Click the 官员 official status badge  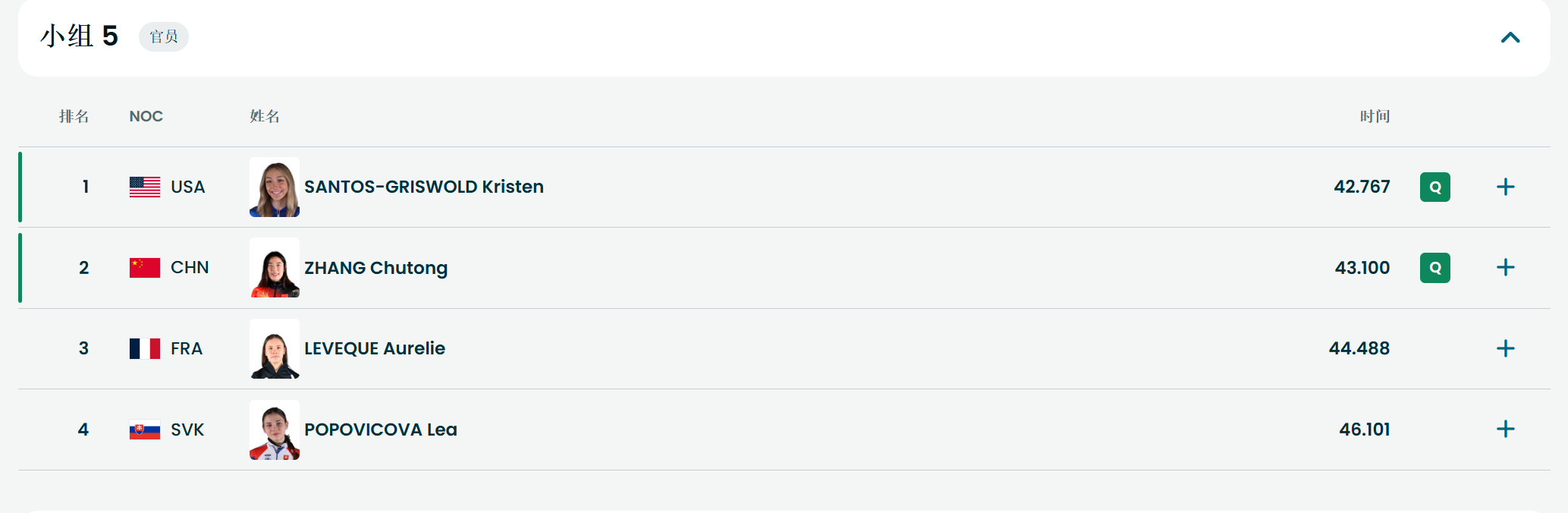click(164, 36)
